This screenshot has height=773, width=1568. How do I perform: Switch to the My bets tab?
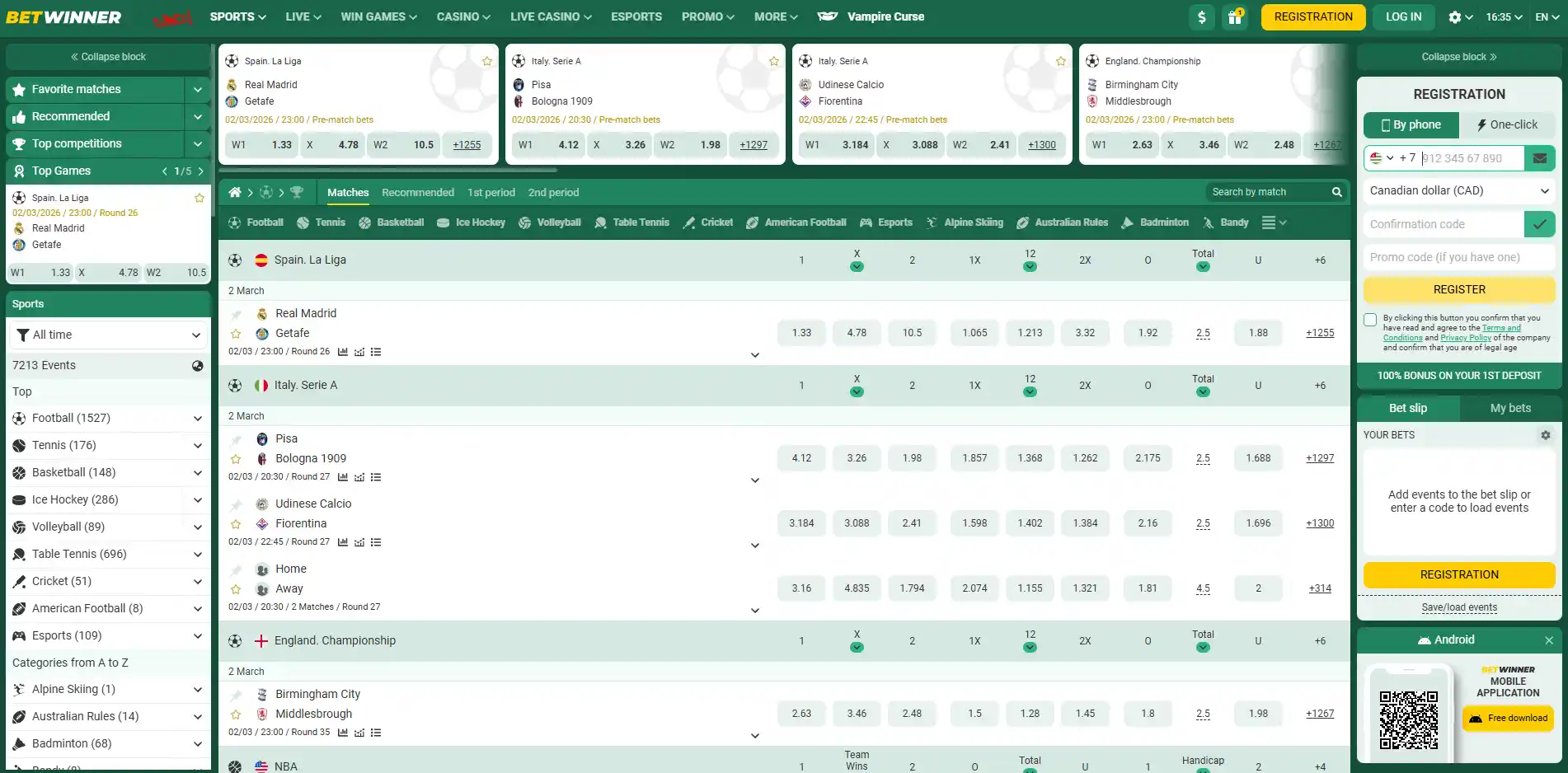1510,408
